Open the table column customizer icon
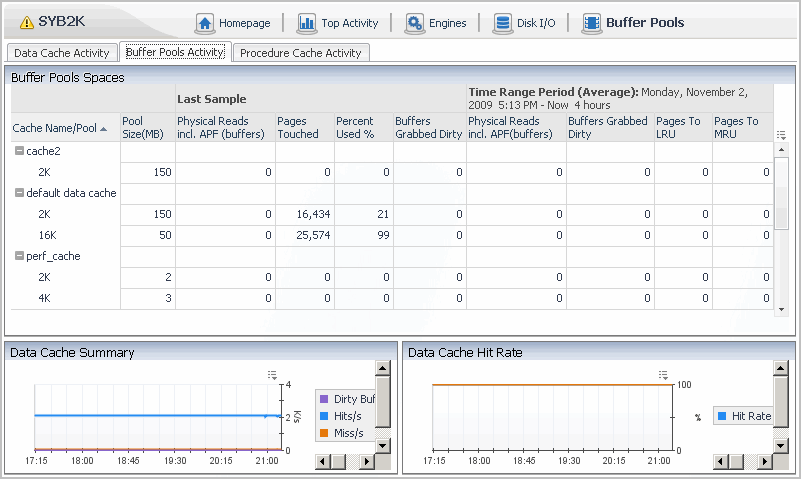The height and width of the screenshot is (479, 801). click(x=781, y=134)
